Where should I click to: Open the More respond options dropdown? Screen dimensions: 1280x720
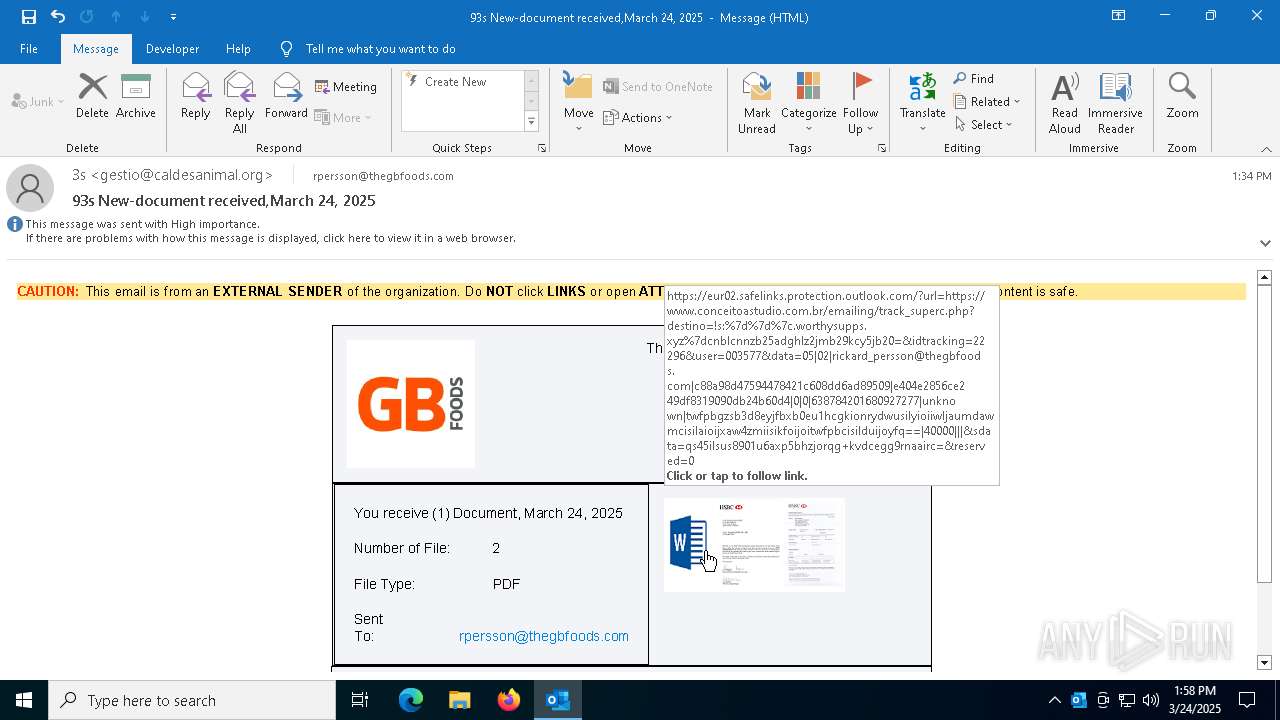343,117
